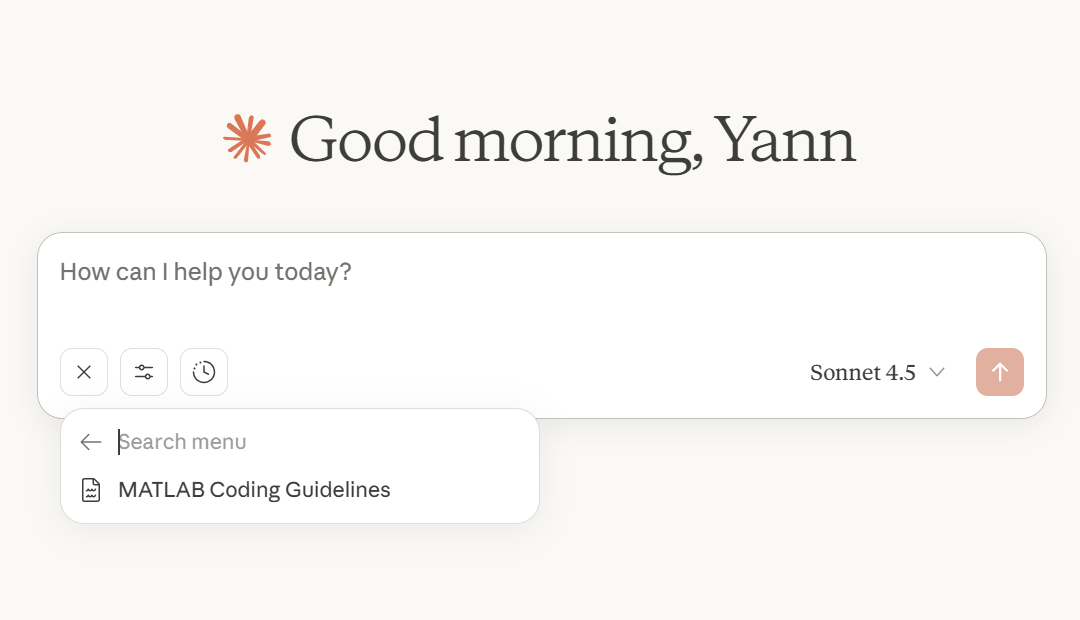This screenshot has width=1080, height=620.
Task: Click the "Good" word in the greeting
Action: [366, 140]
